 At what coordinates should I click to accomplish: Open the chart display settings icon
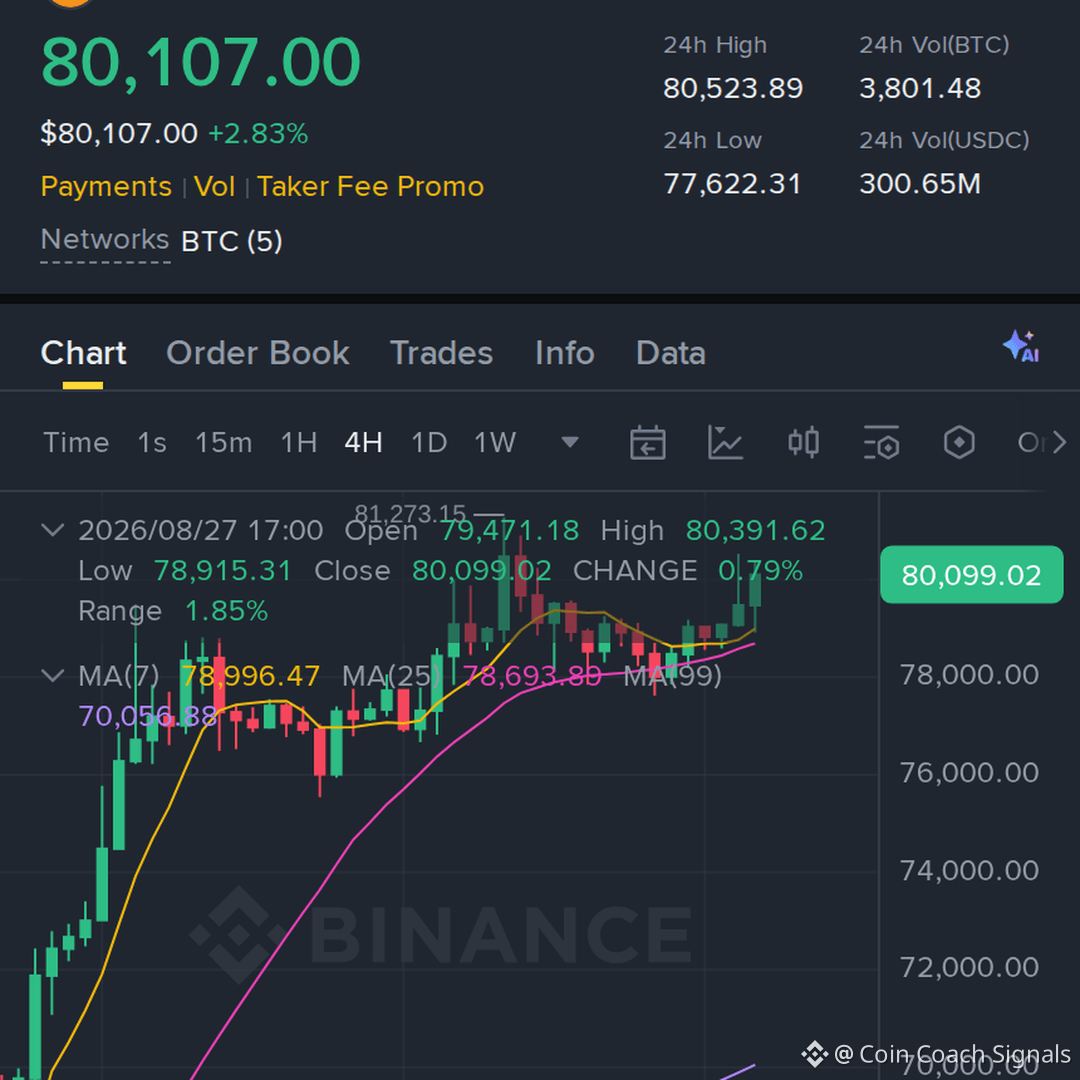pos(881,442)
